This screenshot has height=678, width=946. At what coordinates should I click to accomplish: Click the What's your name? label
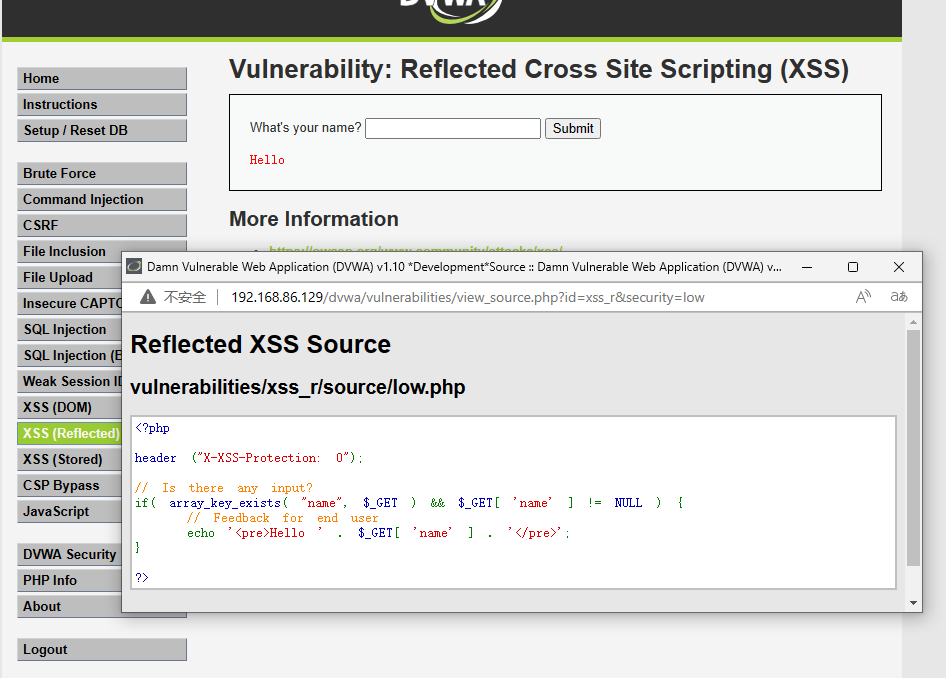305,127
